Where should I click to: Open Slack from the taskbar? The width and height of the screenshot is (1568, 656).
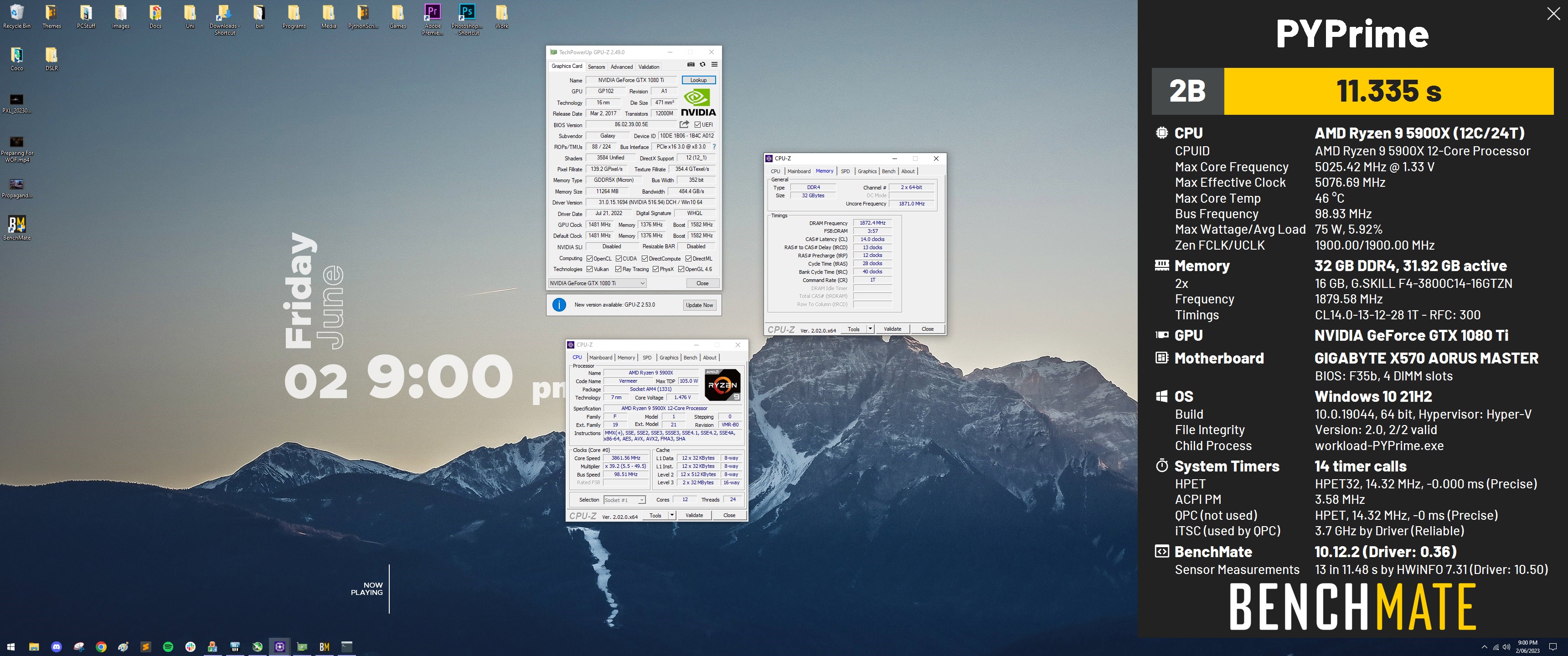coord(191,647)
